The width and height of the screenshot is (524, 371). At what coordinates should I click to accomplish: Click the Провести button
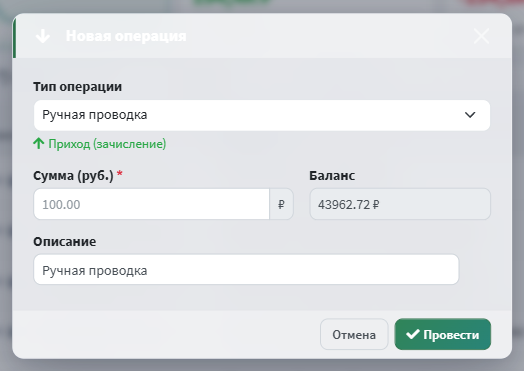442,334
